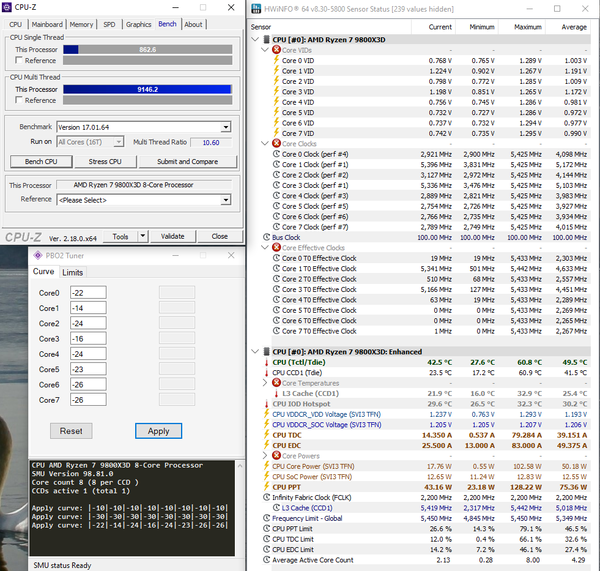Collapse the CPU [#0] AMD Ryzen 7 9800X3D group

click(x=255, y=39)
